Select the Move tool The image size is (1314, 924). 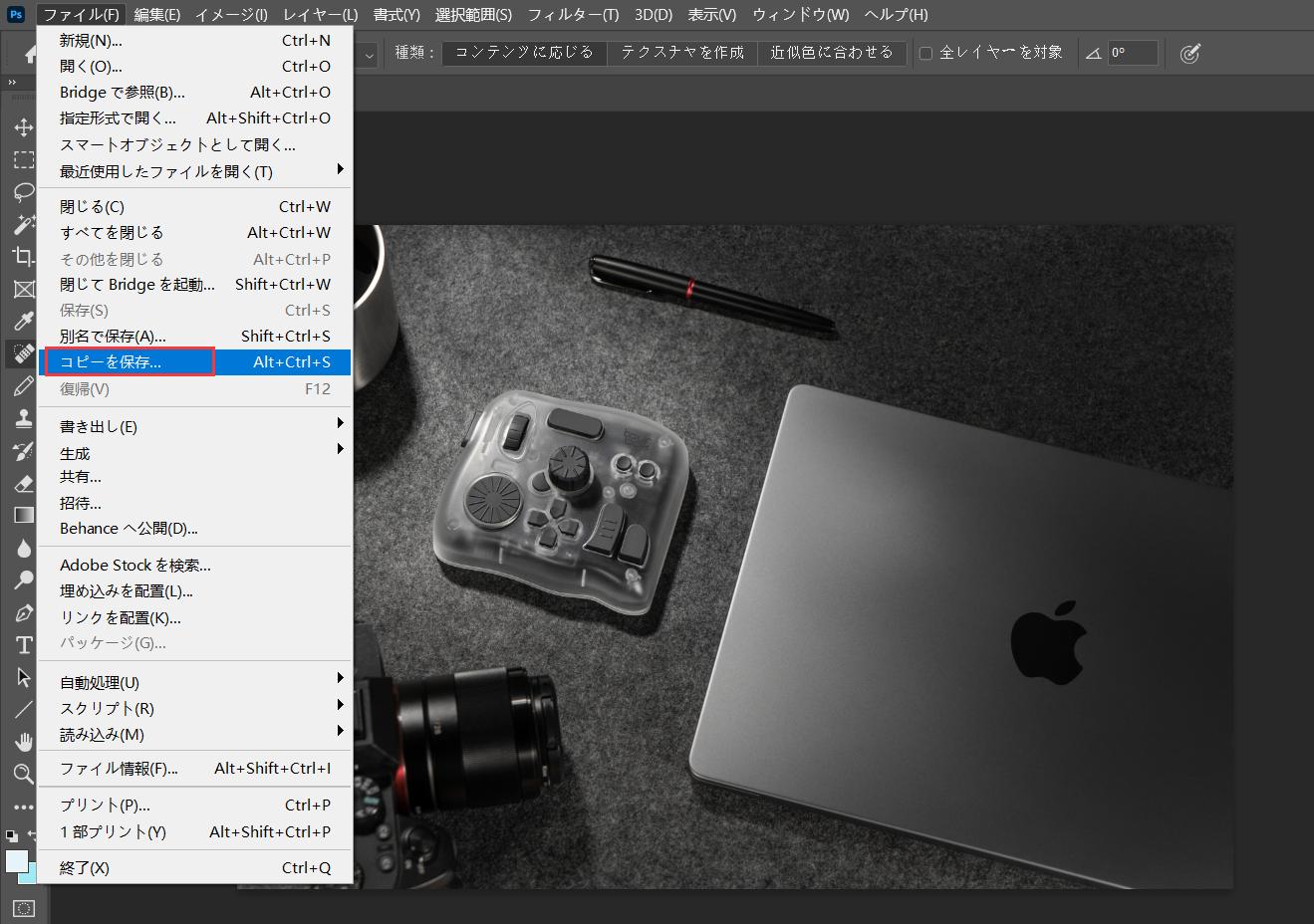point(23,127)
